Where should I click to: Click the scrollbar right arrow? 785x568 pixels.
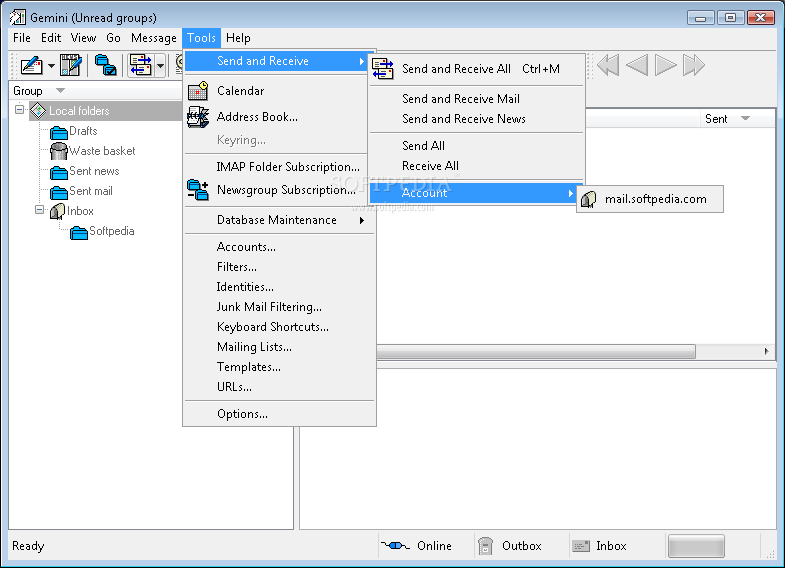point(766,351)
